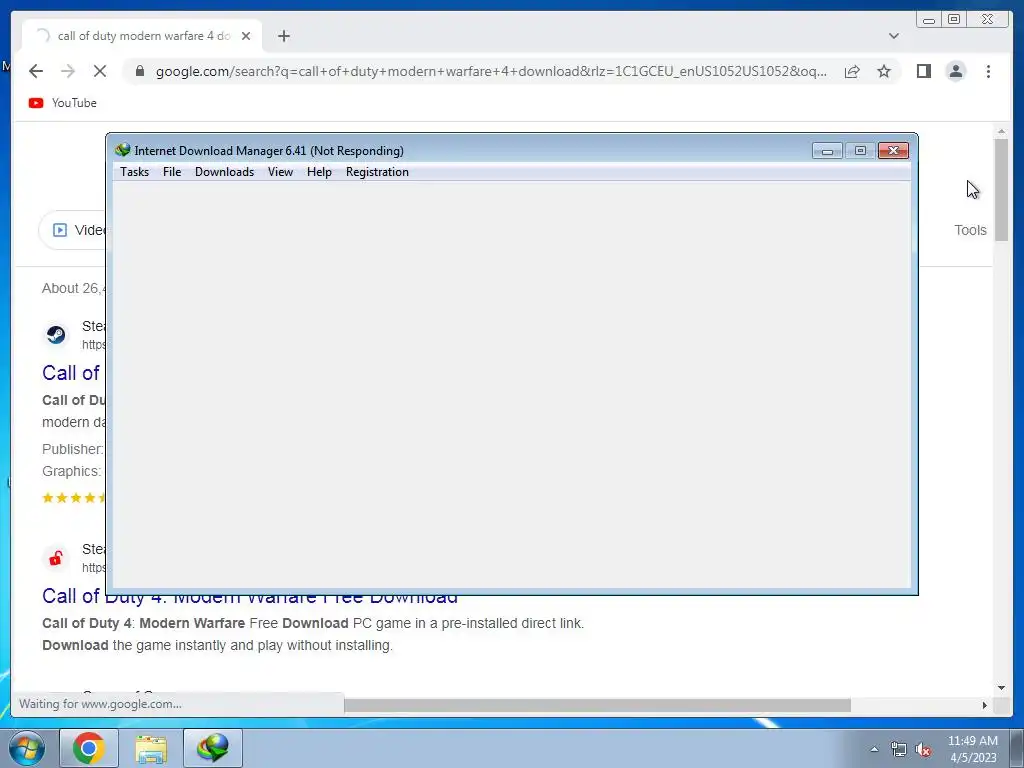Bookmark this tab with the star icon

click(x=884, y=71)
